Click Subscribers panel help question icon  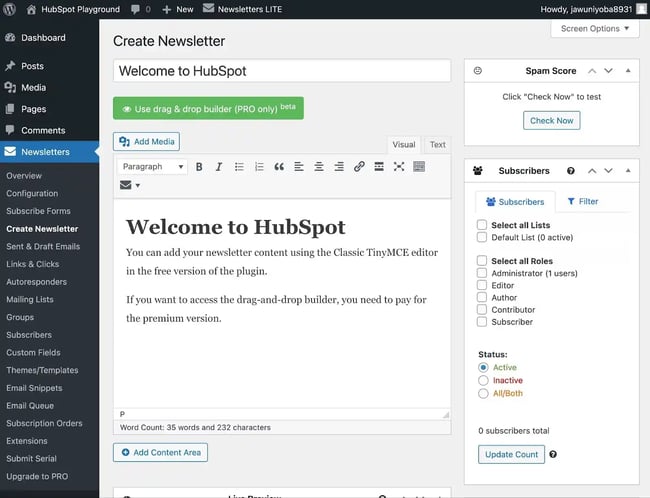571,171
